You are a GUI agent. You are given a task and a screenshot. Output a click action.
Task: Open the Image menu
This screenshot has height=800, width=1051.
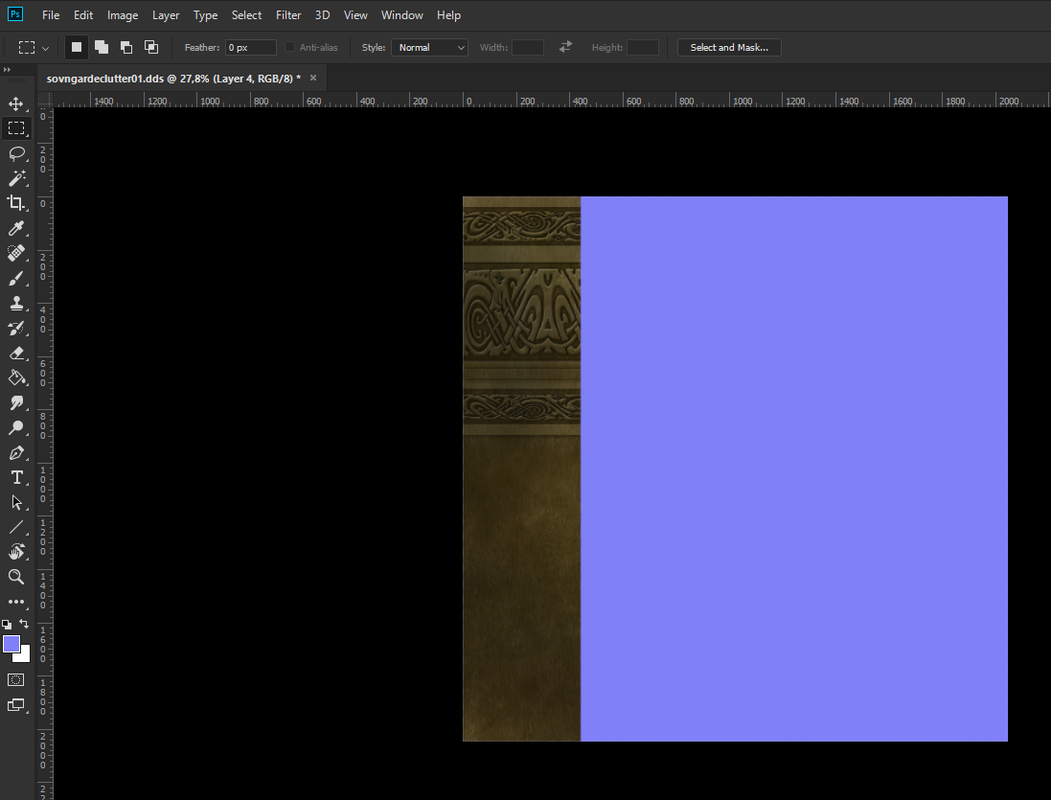coord(123,15)
